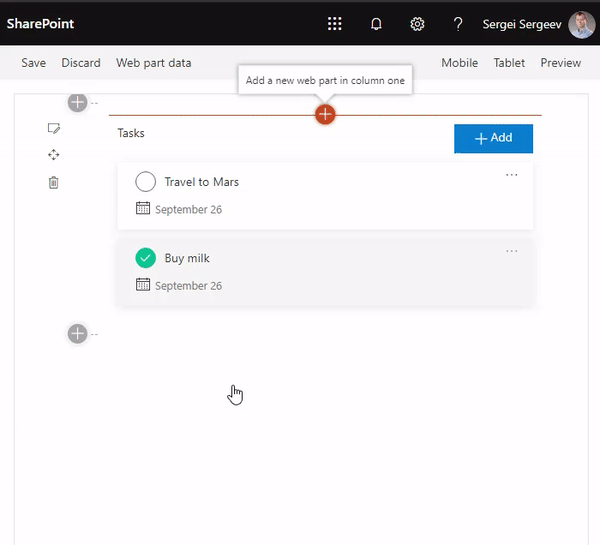600x545 pixels.
Task: Open more options for Travel to Mars
Action: 512,175
